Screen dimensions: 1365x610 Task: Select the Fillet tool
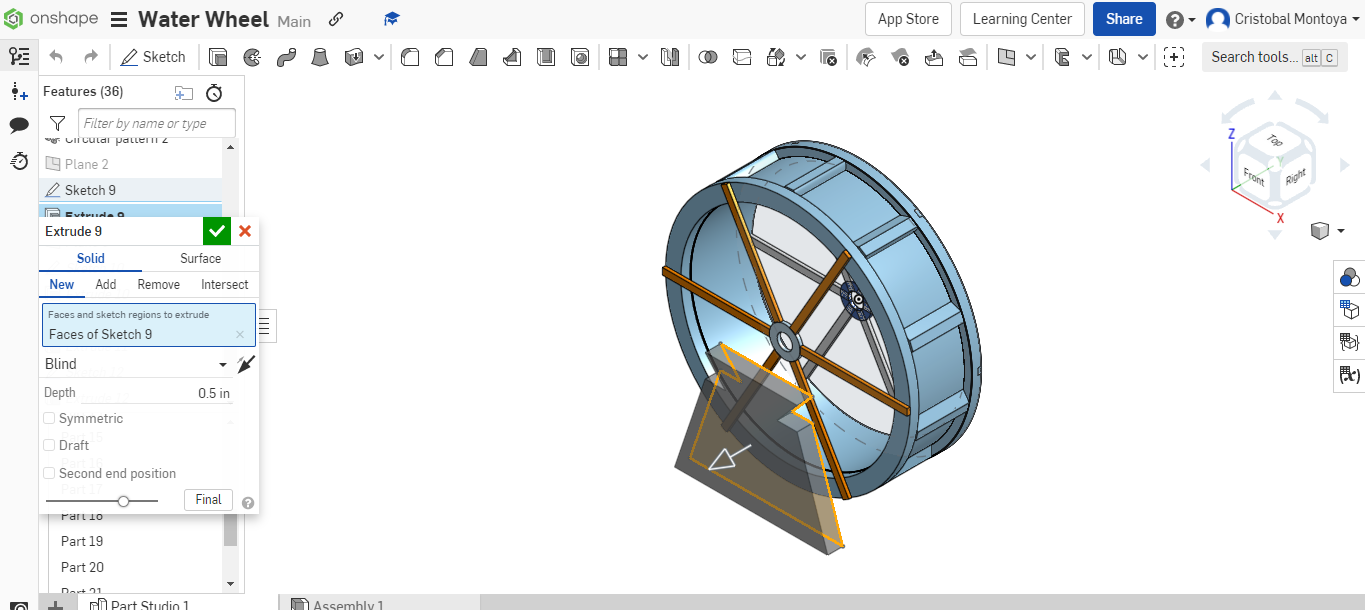(410, 57)
